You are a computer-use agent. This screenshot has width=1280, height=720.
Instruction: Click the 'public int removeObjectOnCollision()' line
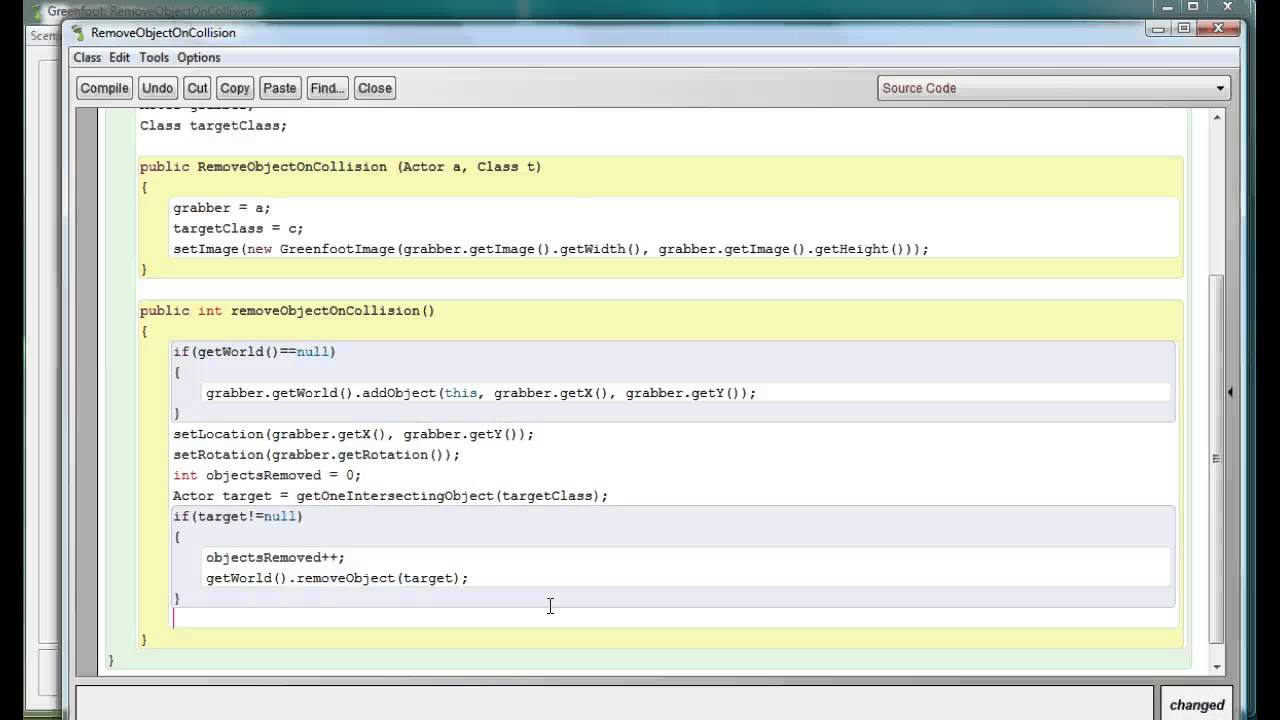tap(287, 311)
